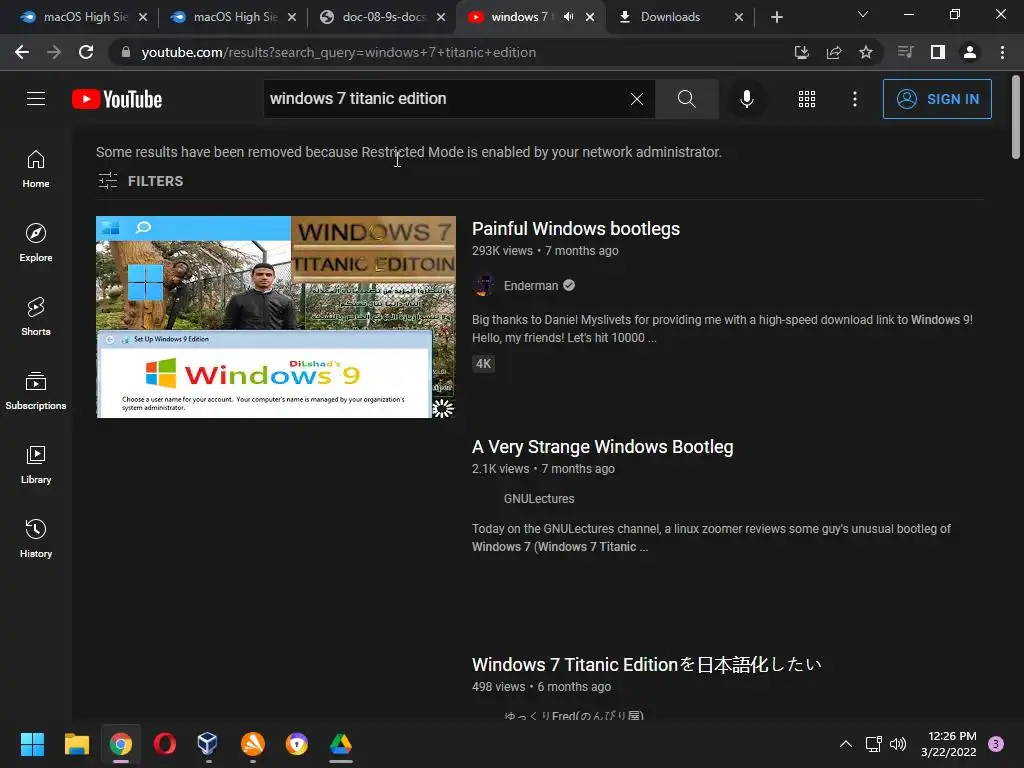Open A Very Strange Windows Bootleg title
1024x768 pixels.
[x=602, y=447]
